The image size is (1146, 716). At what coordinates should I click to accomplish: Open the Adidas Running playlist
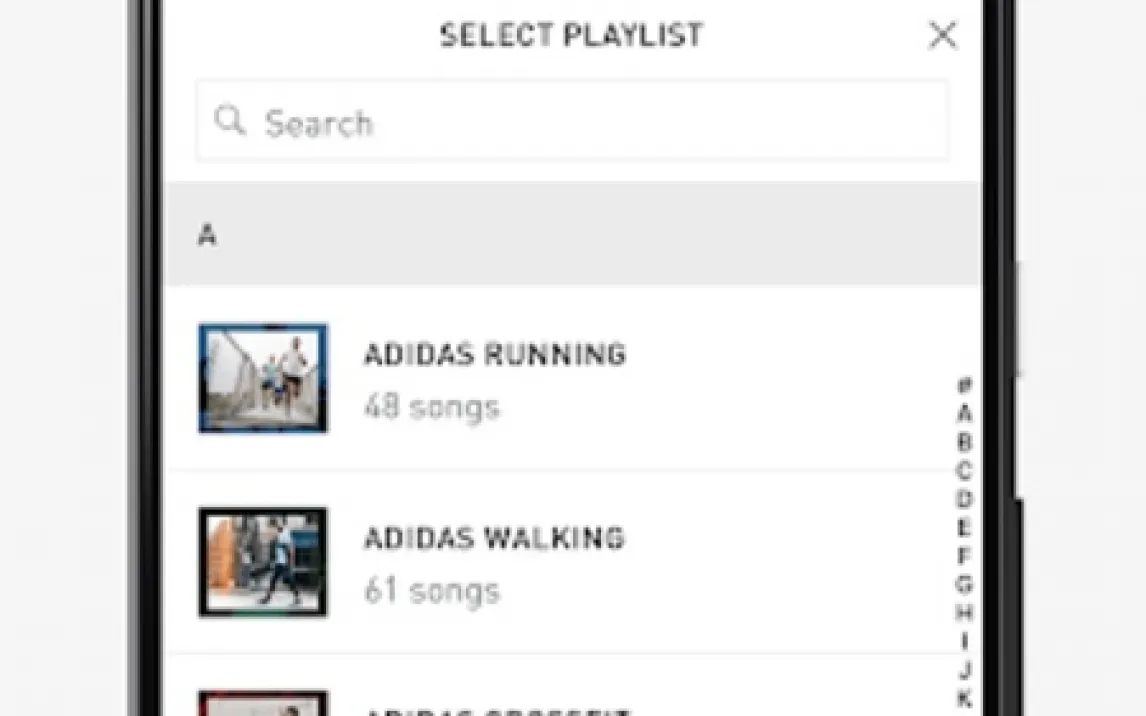pos(494,354)
